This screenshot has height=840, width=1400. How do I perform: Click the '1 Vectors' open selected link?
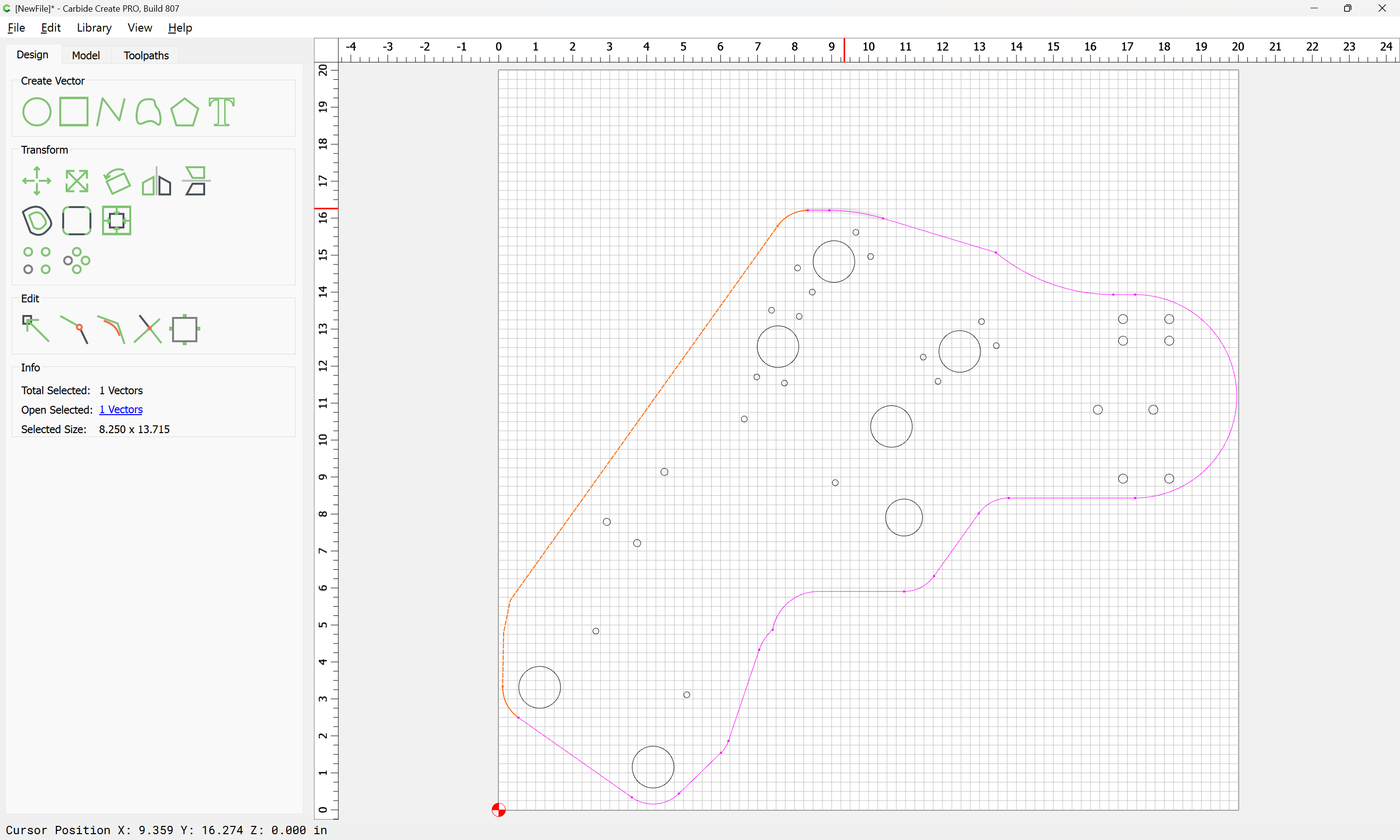(121, 409)
